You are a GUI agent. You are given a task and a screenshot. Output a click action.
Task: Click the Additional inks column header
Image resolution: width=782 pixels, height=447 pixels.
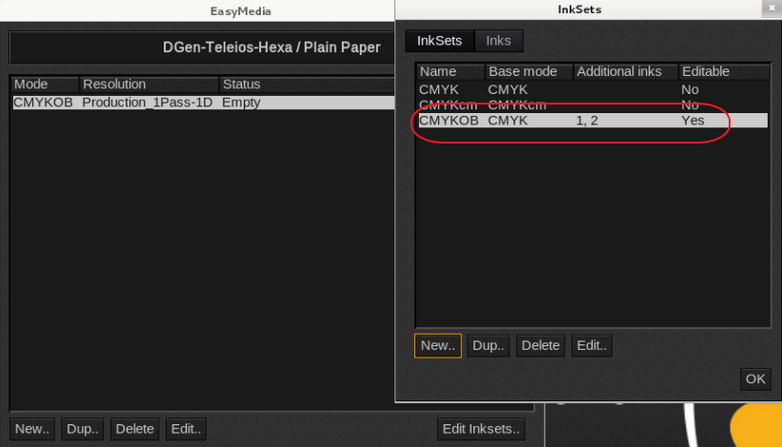click(625, 72)
